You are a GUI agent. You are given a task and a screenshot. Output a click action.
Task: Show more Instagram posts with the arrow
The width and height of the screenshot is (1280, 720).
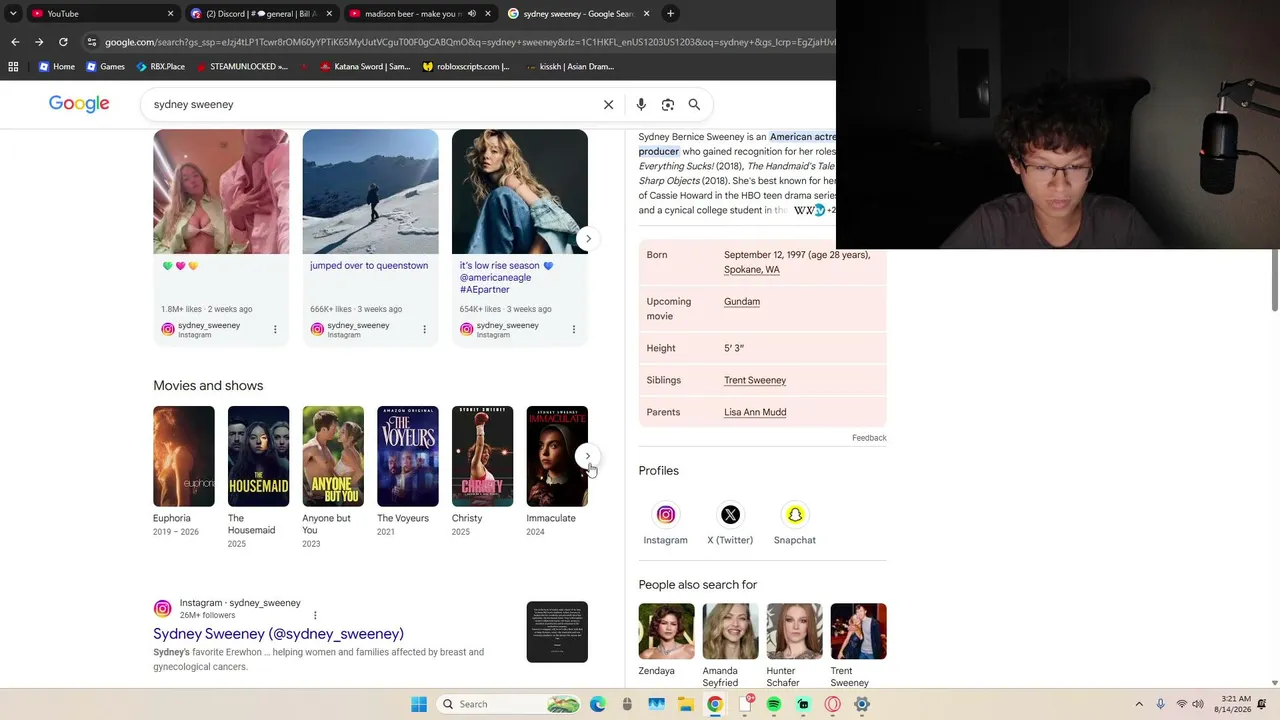coord(588,238)
